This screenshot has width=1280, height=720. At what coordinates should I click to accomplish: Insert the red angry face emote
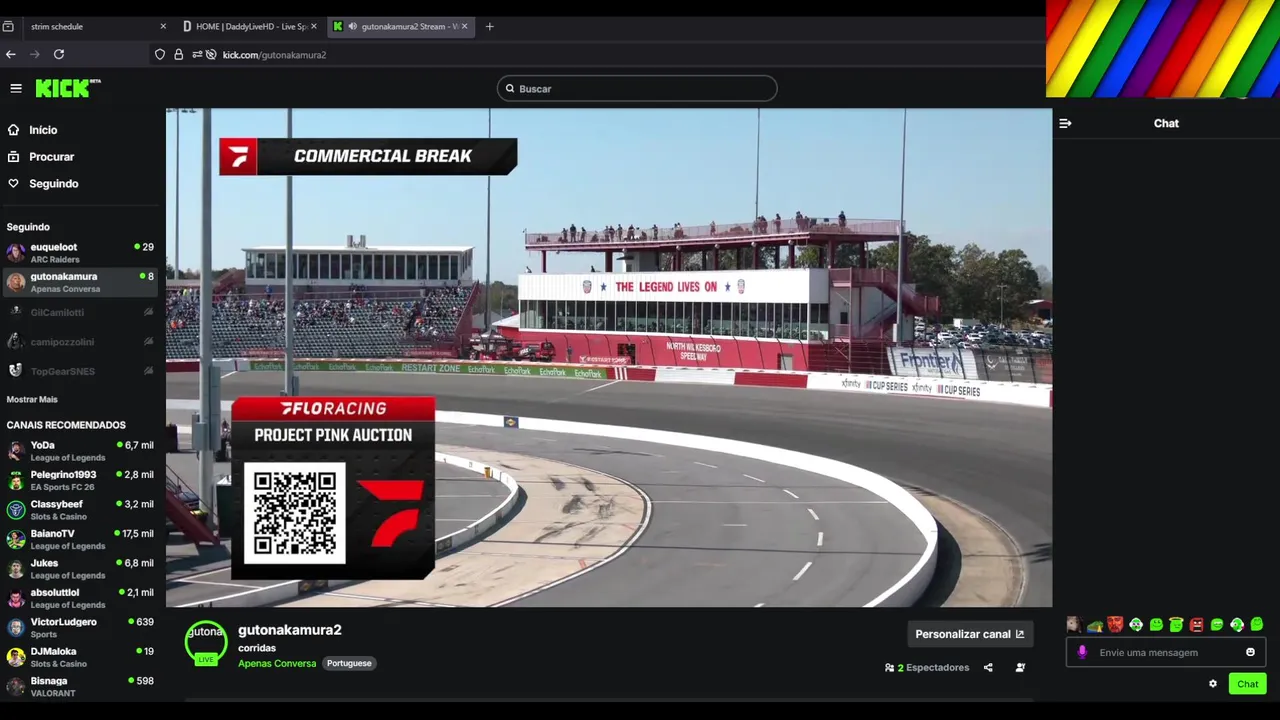pos(1197,624)
